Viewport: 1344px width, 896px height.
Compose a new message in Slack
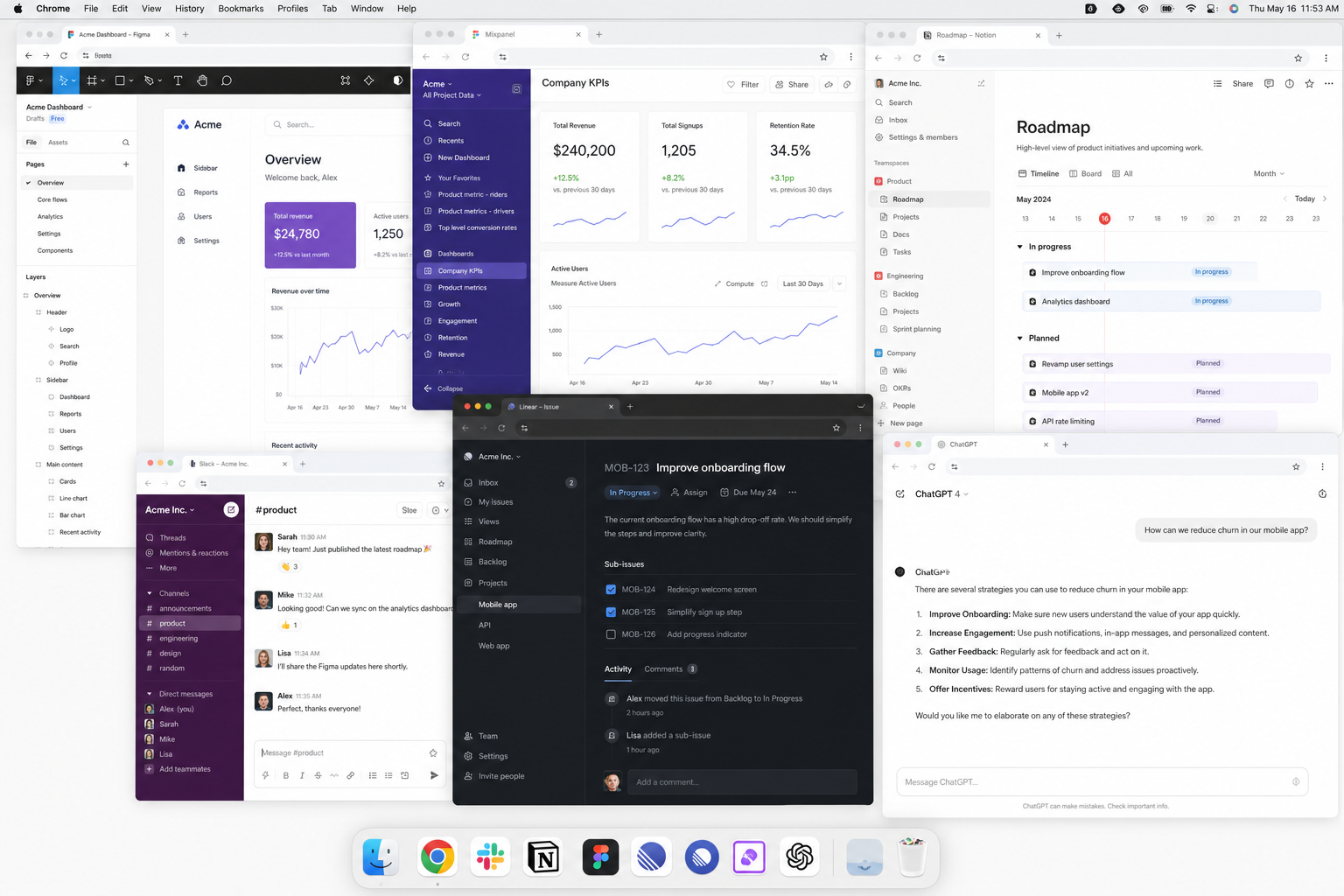pyautogui.click(x=231, y=509)
